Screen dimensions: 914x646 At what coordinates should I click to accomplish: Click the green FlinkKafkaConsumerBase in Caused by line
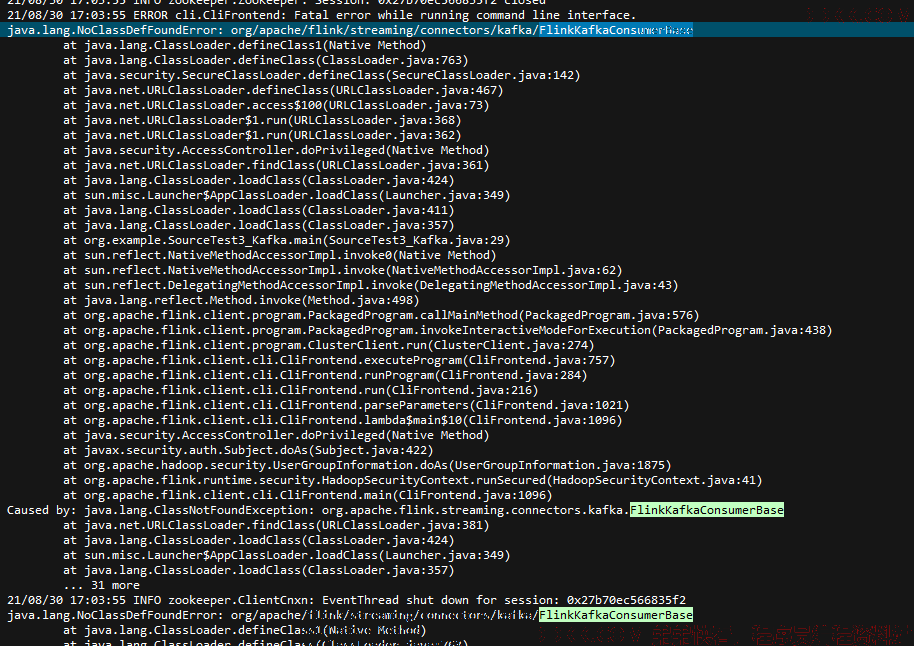coord(706,510)
